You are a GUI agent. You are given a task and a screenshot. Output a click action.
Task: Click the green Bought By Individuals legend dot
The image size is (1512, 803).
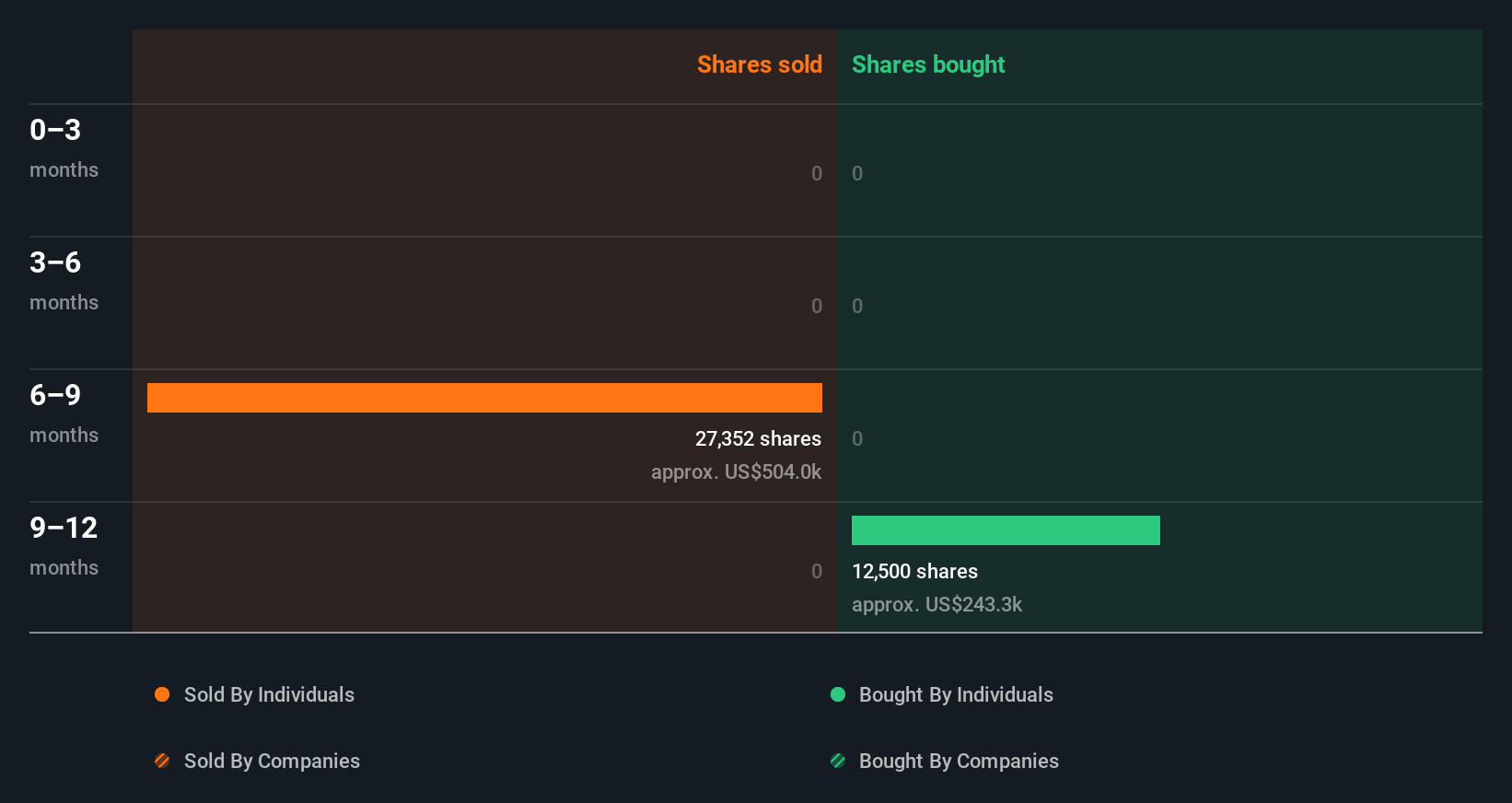tap(838, 694)
